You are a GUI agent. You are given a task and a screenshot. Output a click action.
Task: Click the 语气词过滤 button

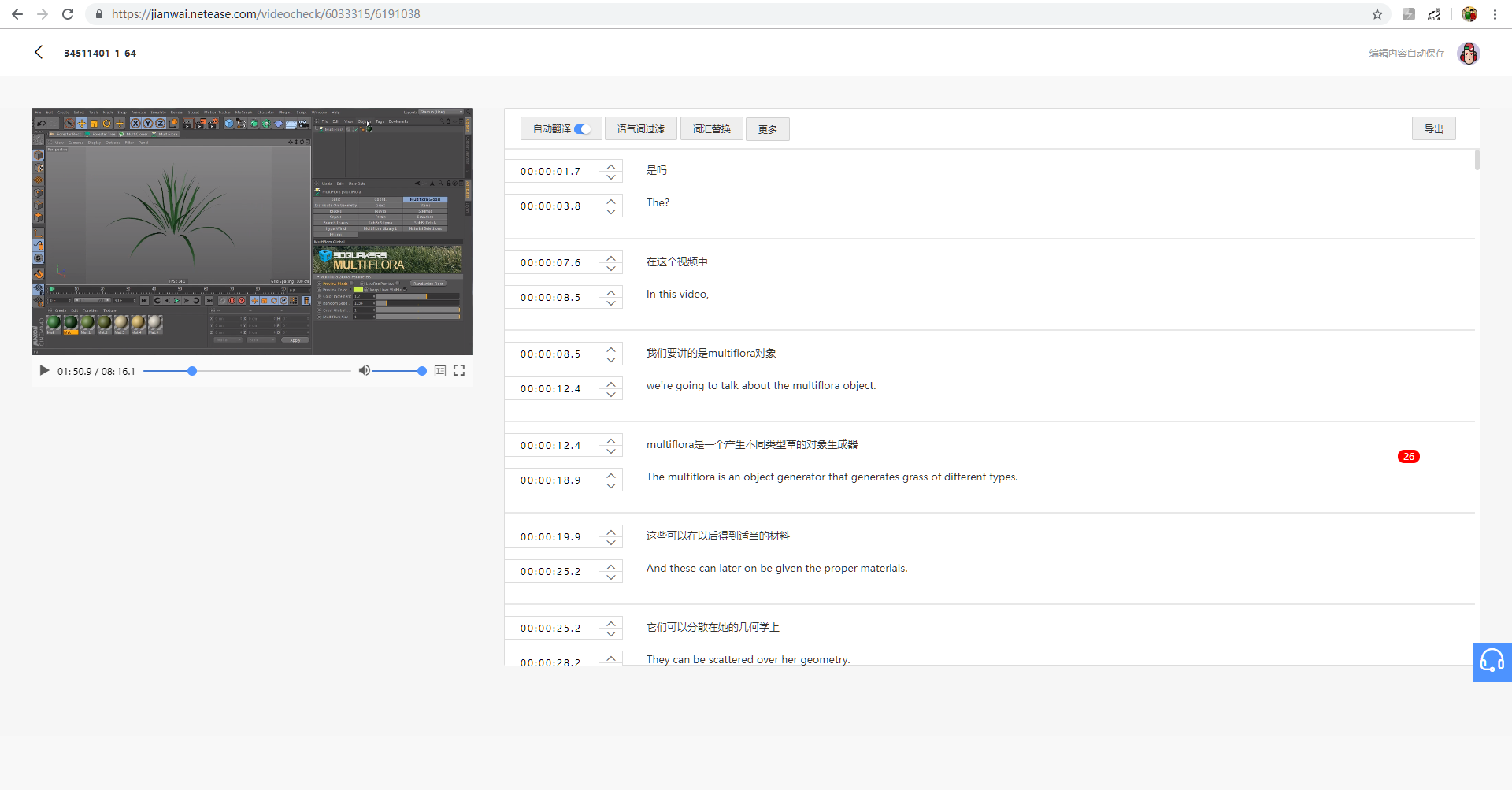click(x=640, y=129)
